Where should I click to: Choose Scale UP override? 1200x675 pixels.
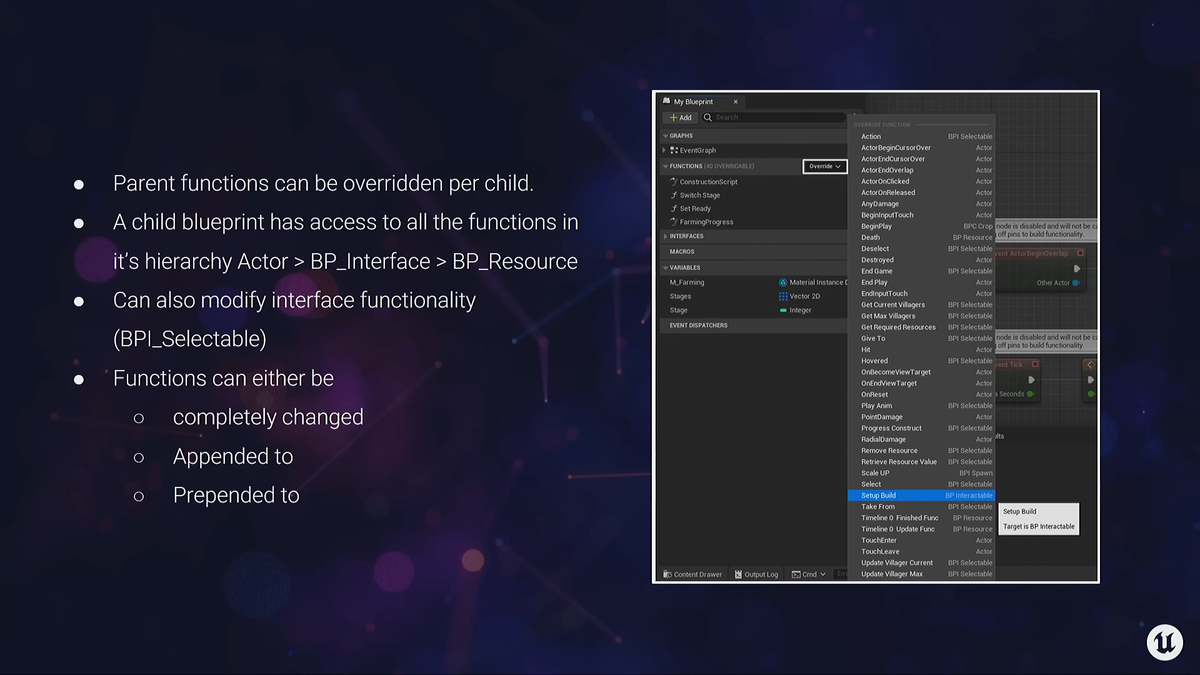click(x=921, y=473)
